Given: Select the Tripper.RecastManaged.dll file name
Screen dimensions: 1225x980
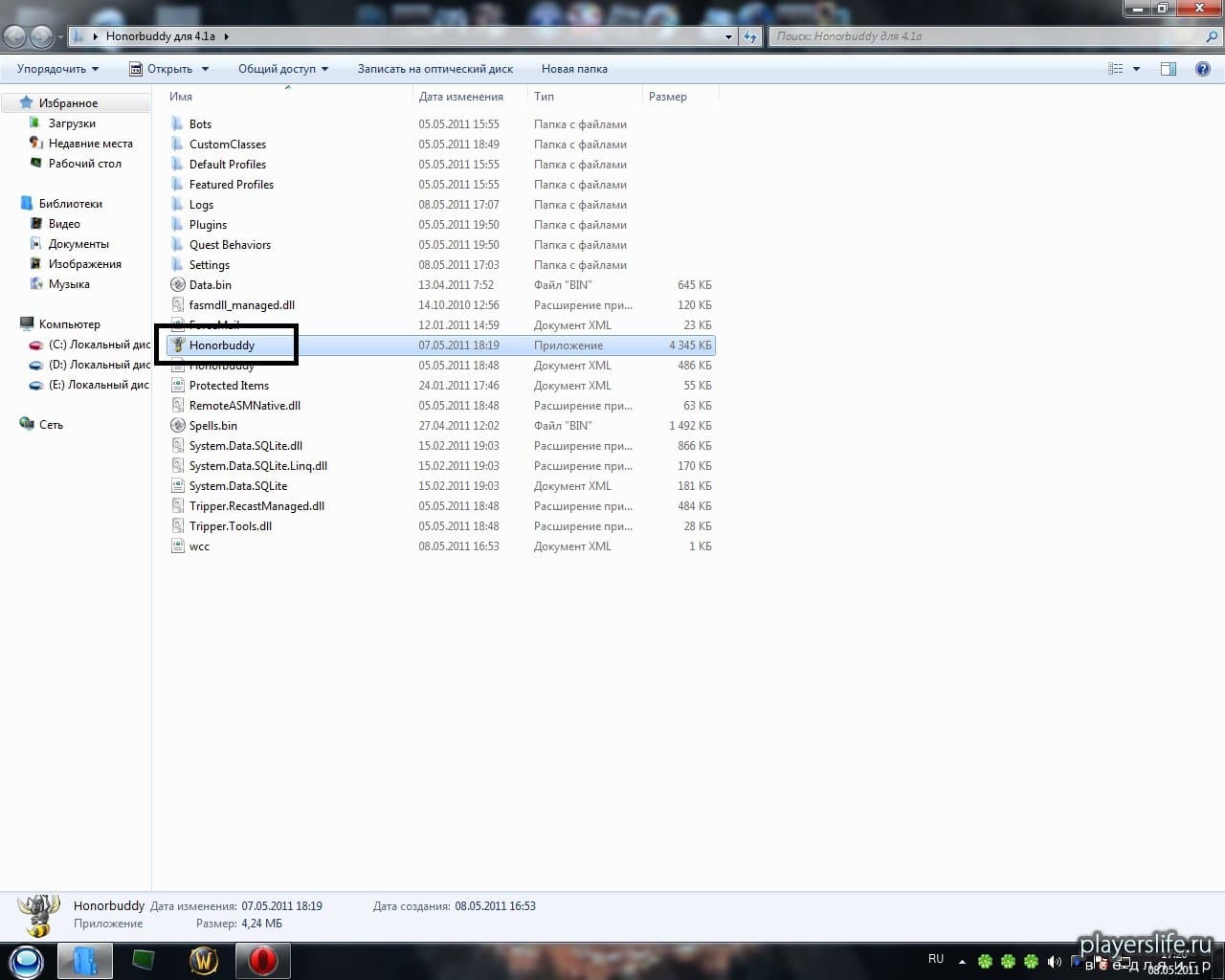Looking at the screenshot, I should pos(256,506).
